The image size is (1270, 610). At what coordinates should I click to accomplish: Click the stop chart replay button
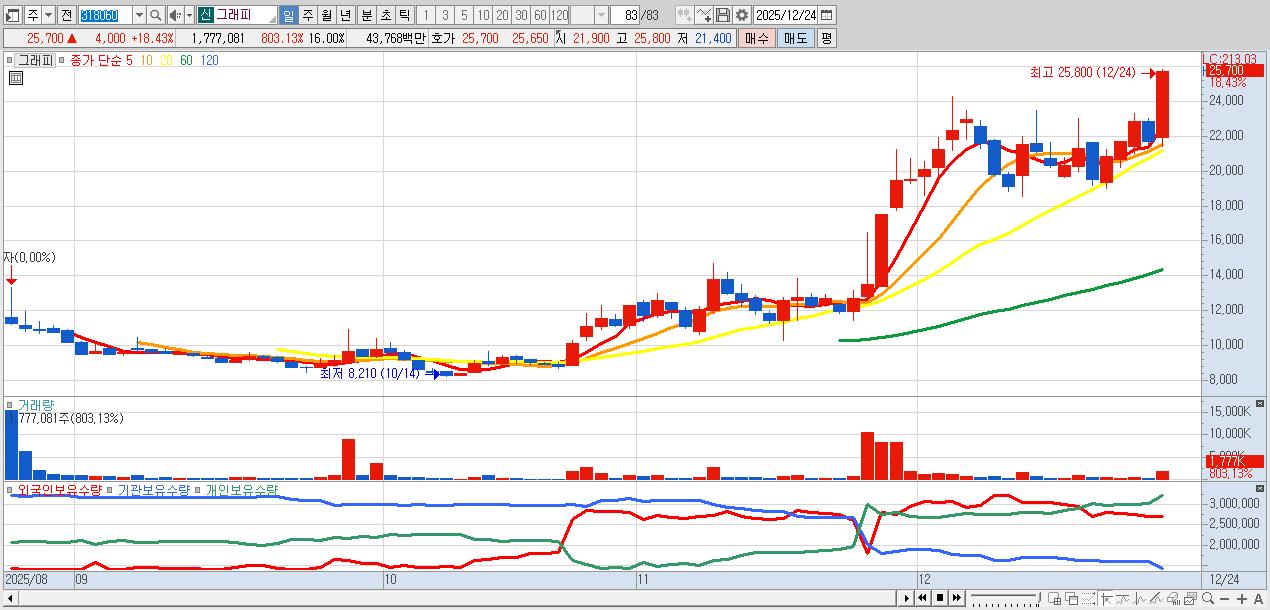[x=940, y=598]
